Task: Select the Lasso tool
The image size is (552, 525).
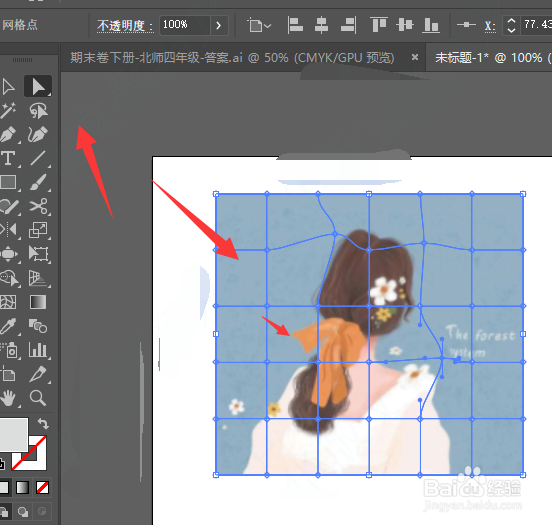Action: 38,111
